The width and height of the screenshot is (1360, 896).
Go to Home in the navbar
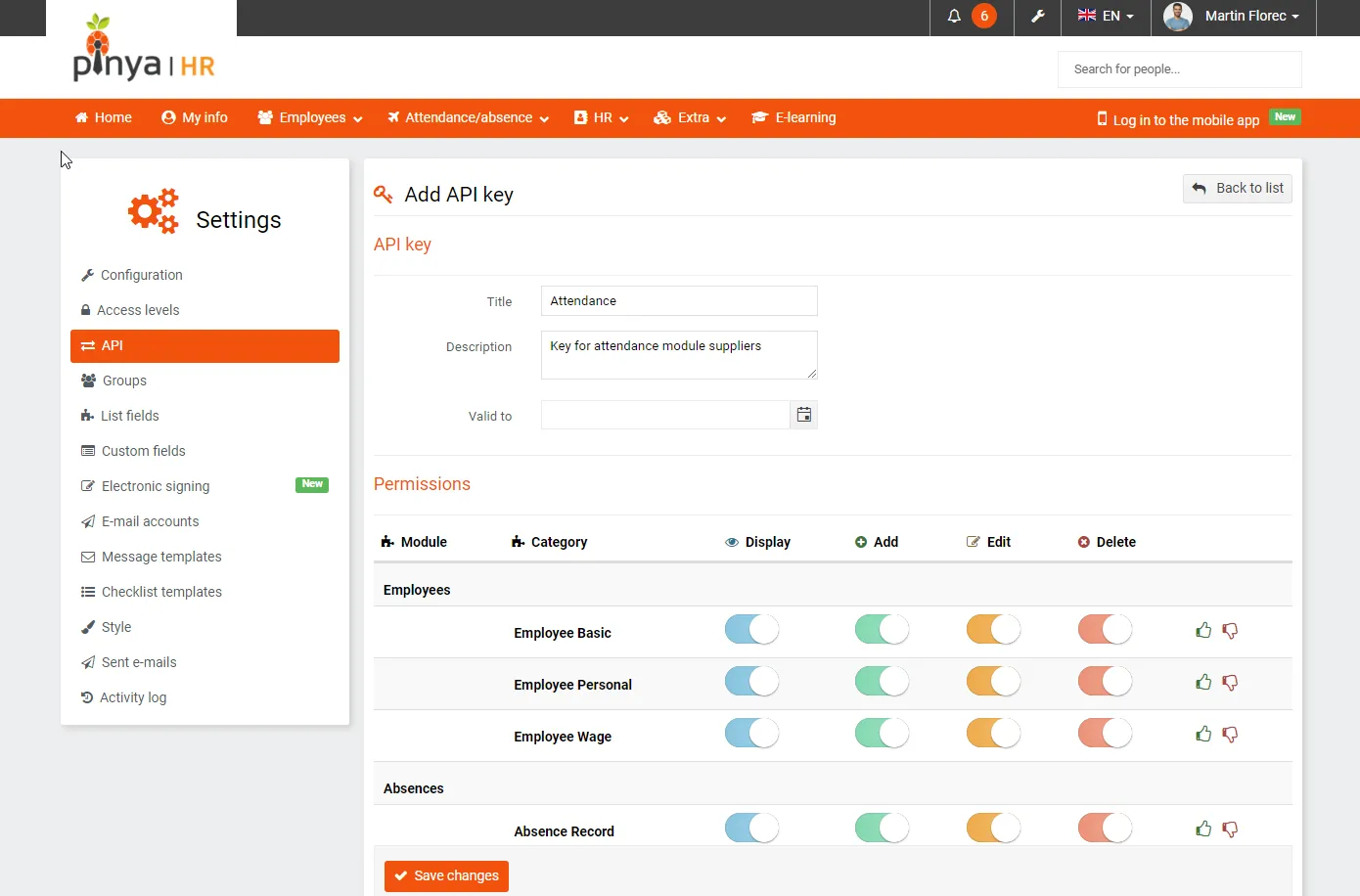pos(104,117)
